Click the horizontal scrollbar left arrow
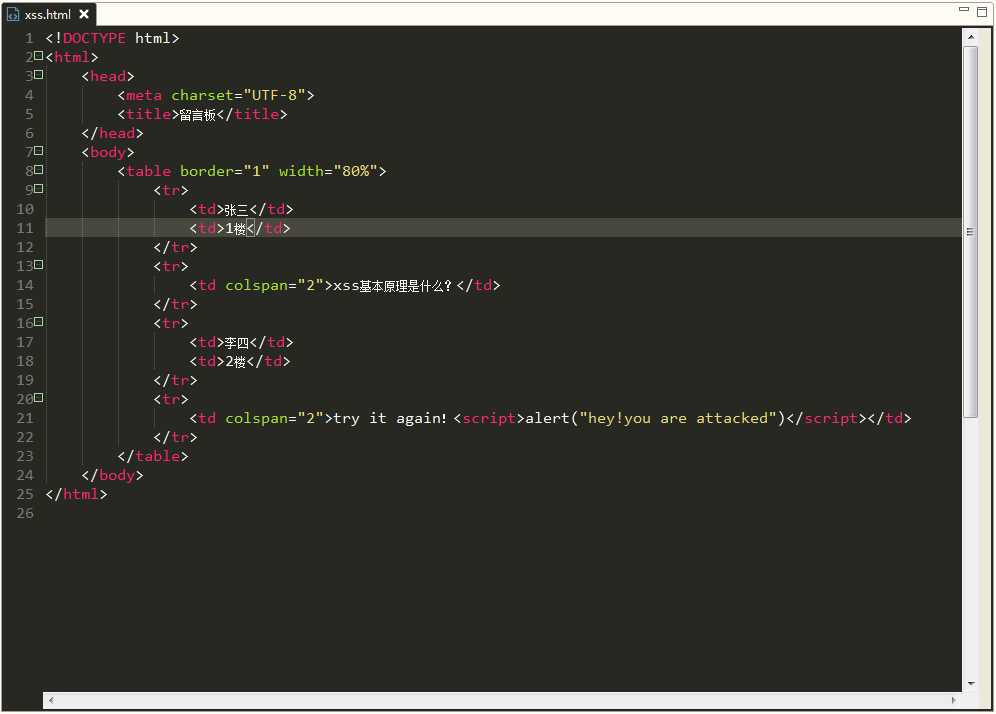996x714 pixels. [51, 700]
